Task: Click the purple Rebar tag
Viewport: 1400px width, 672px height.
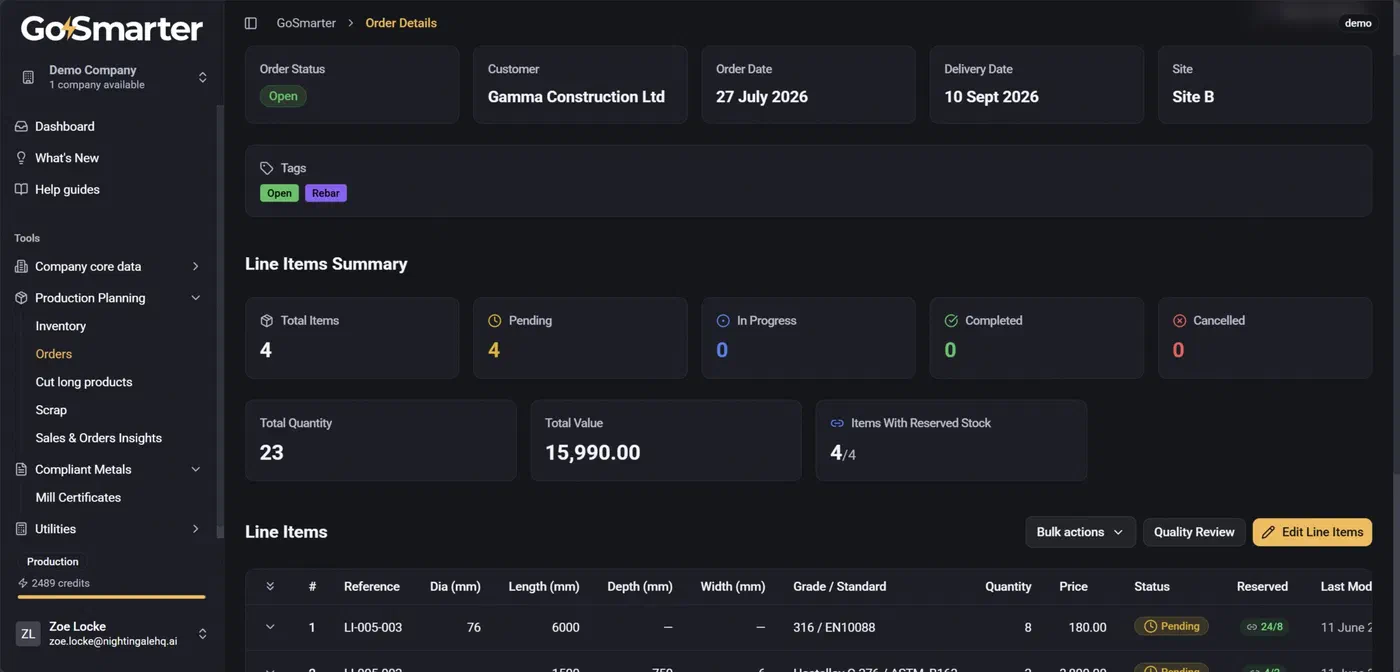Action: (x=326, y=193)
